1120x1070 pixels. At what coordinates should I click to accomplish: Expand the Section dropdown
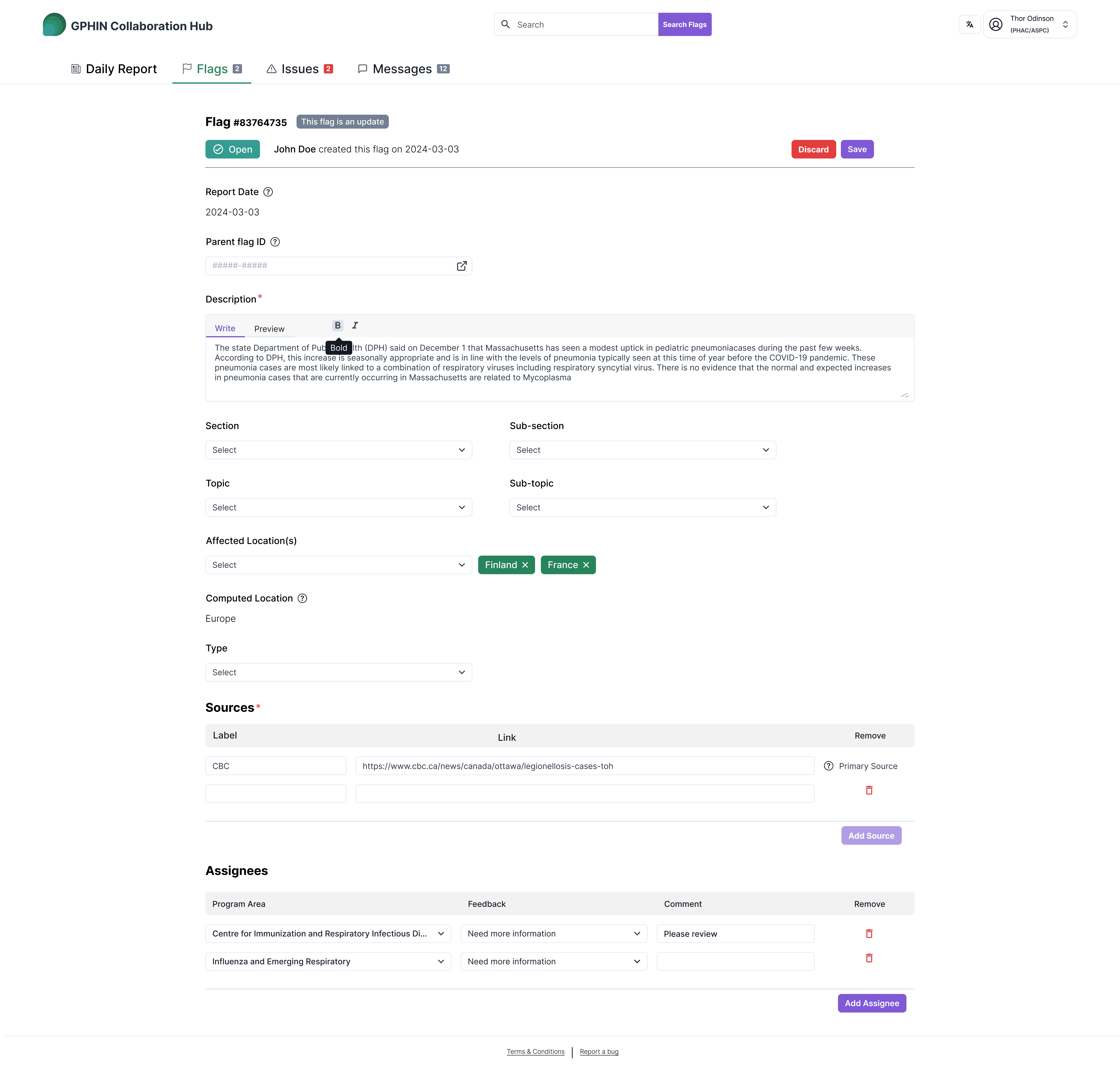pyautogui.click(x=339, y=450)
